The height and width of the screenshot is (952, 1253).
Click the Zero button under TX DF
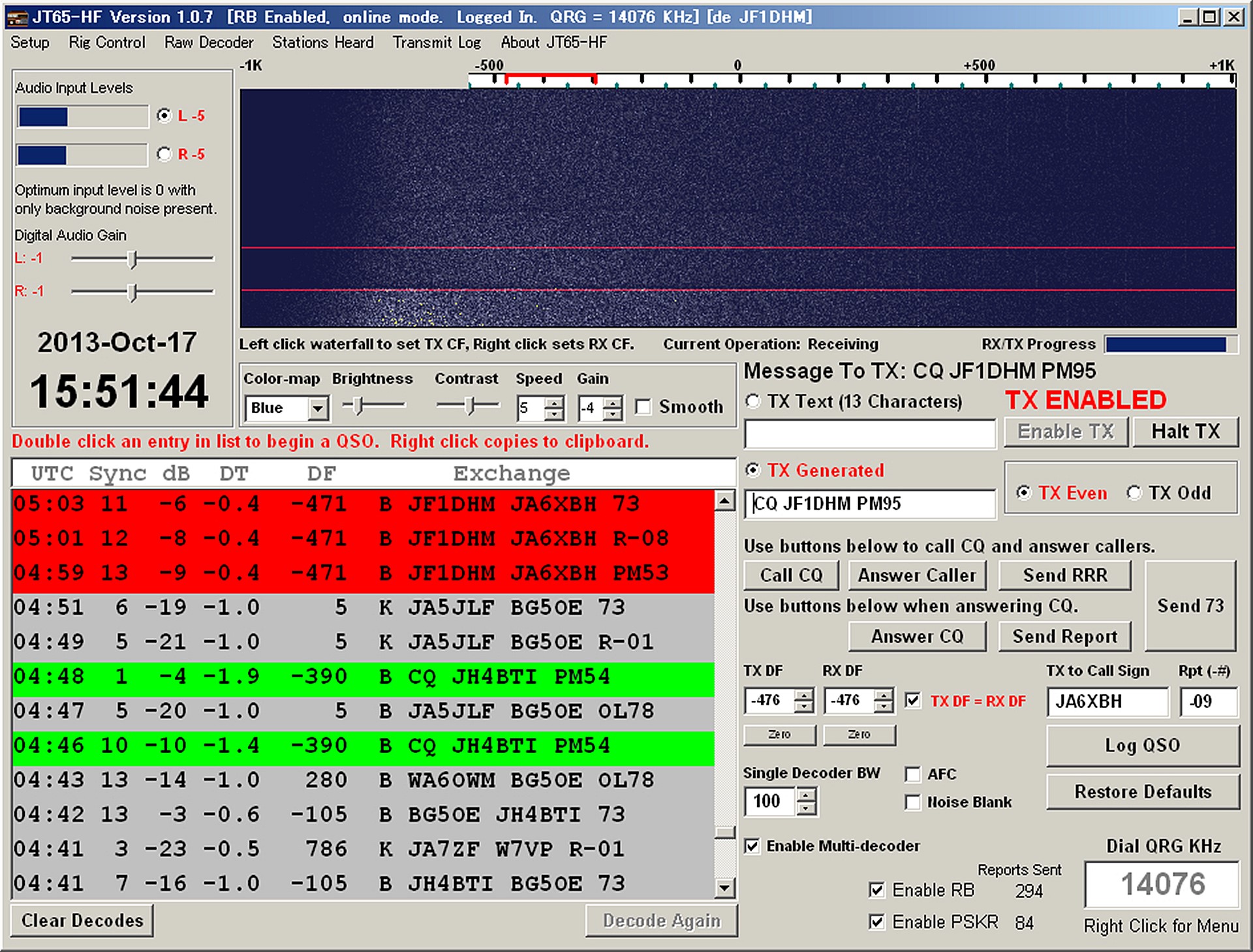(780, 735)
